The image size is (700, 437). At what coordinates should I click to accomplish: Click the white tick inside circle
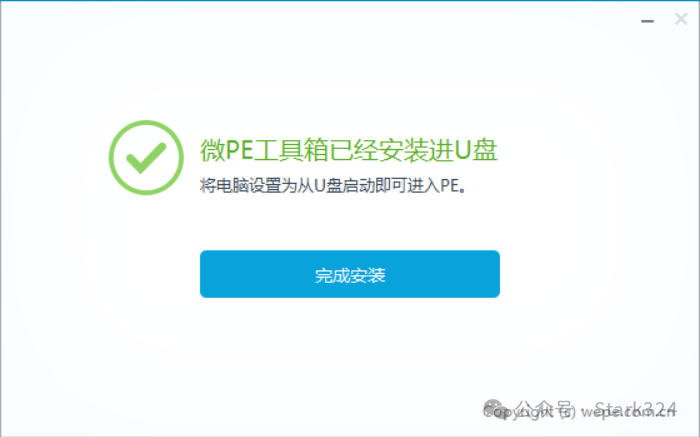coord(146,158)
